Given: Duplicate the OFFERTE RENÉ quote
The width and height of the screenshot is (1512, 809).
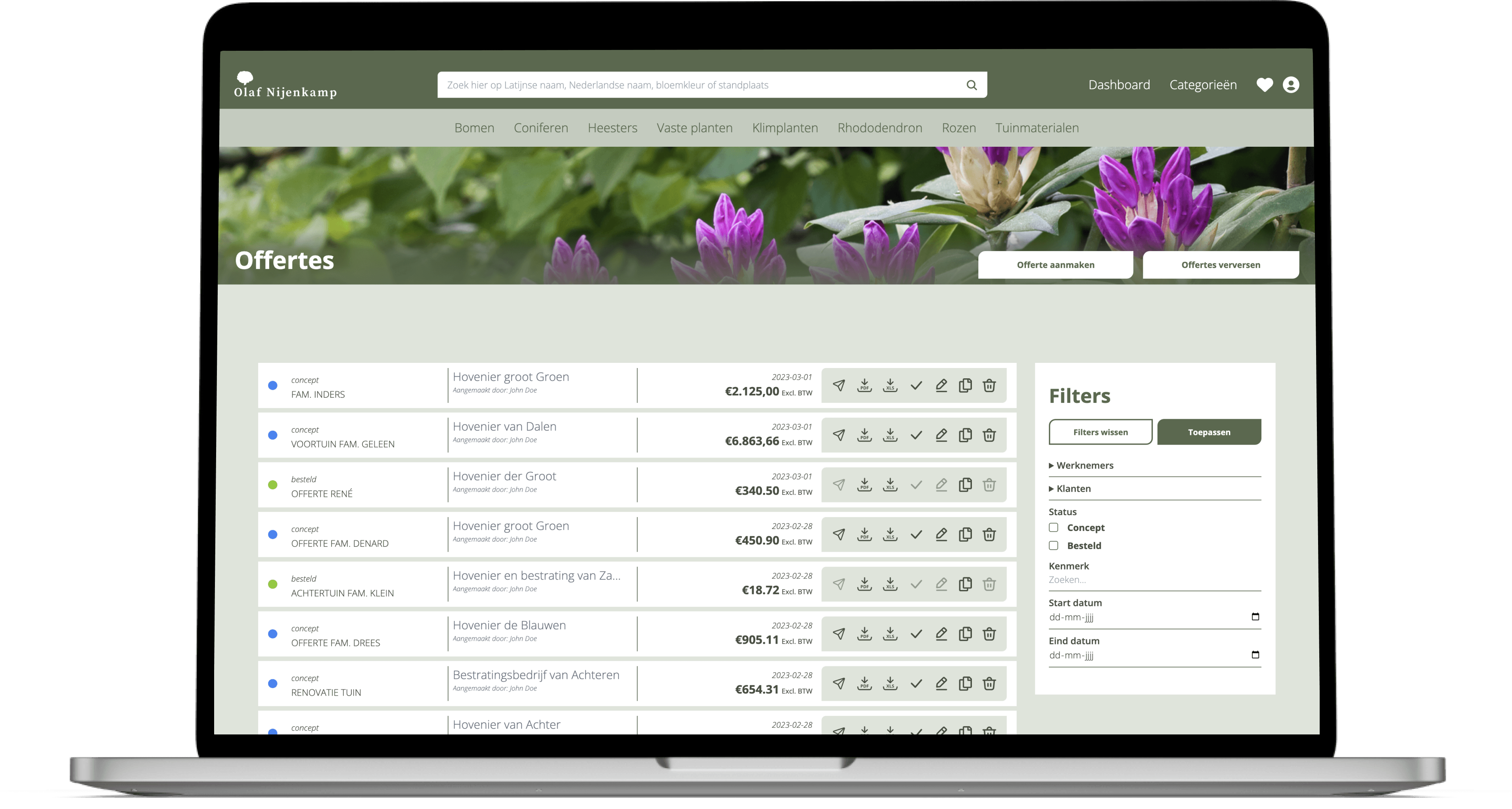Looking at the screenshot, I should (x=966, y=485).
